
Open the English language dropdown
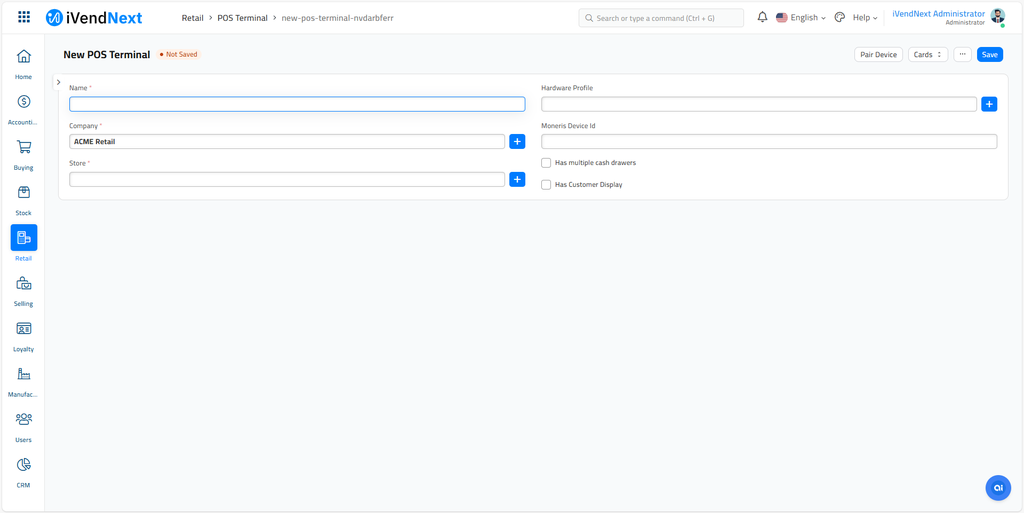(x=801, y=17)
